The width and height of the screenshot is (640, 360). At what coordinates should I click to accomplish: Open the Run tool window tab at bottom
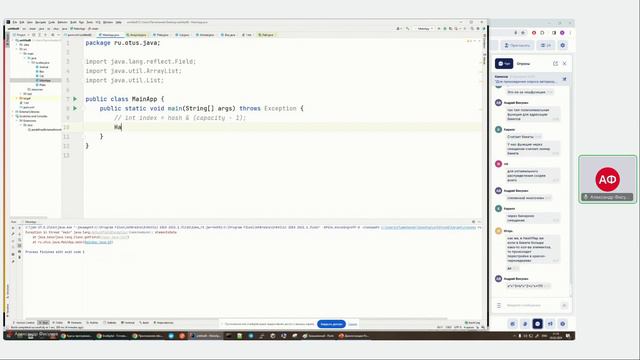click(x=44, y=322)
